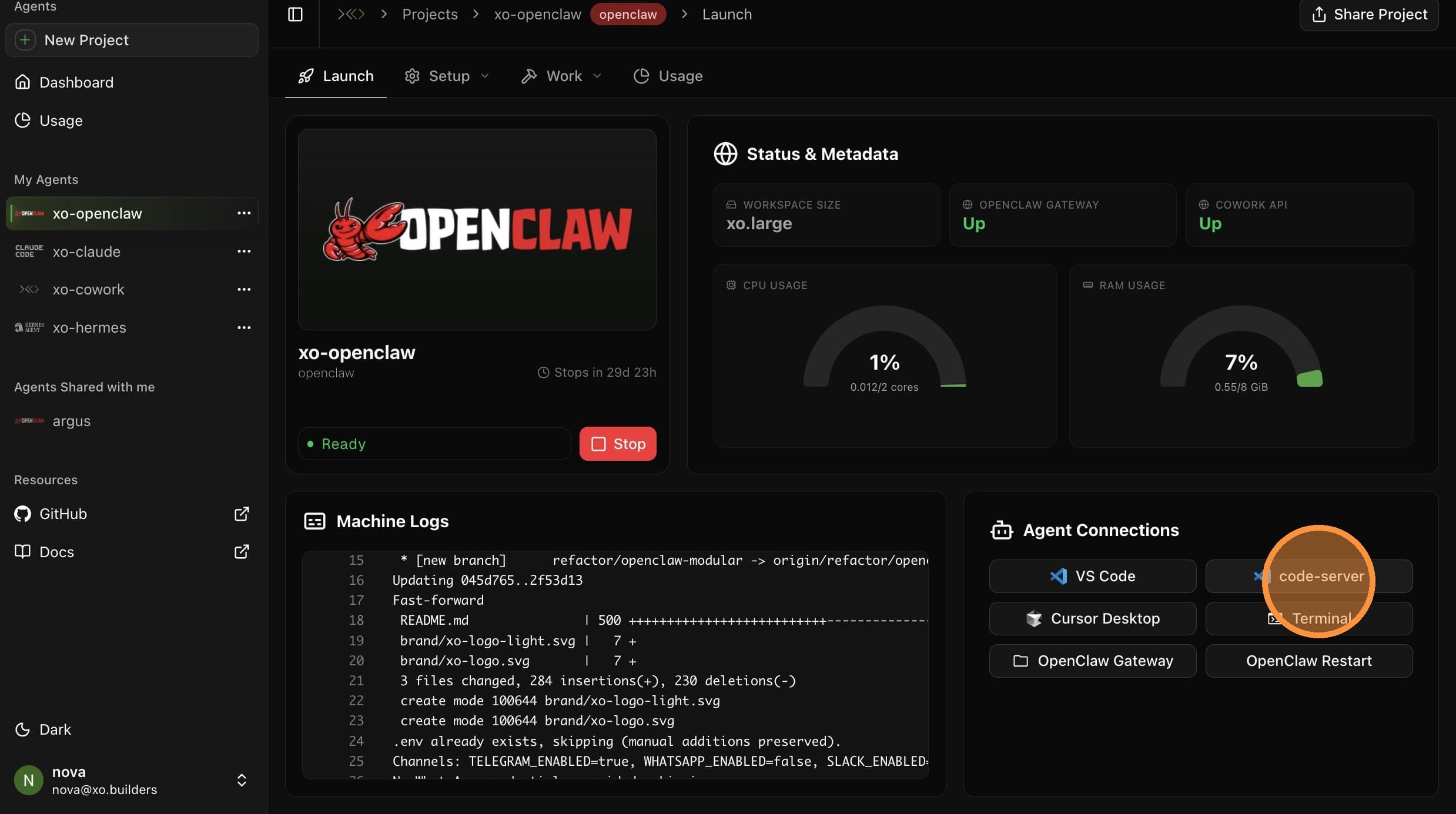1456x814 pixels.
Task: Open the Terminal connection
Action: tap(1309, 618)
